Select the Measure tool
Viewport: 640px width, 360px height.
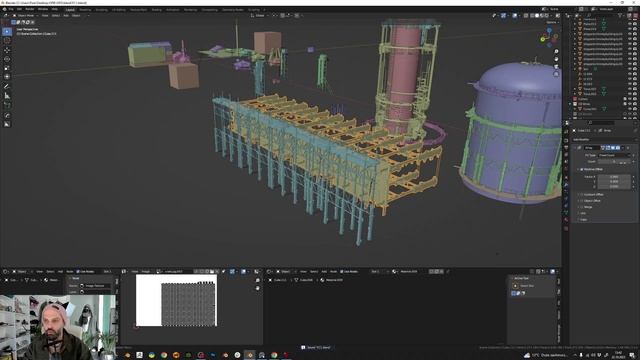[7, 96]
